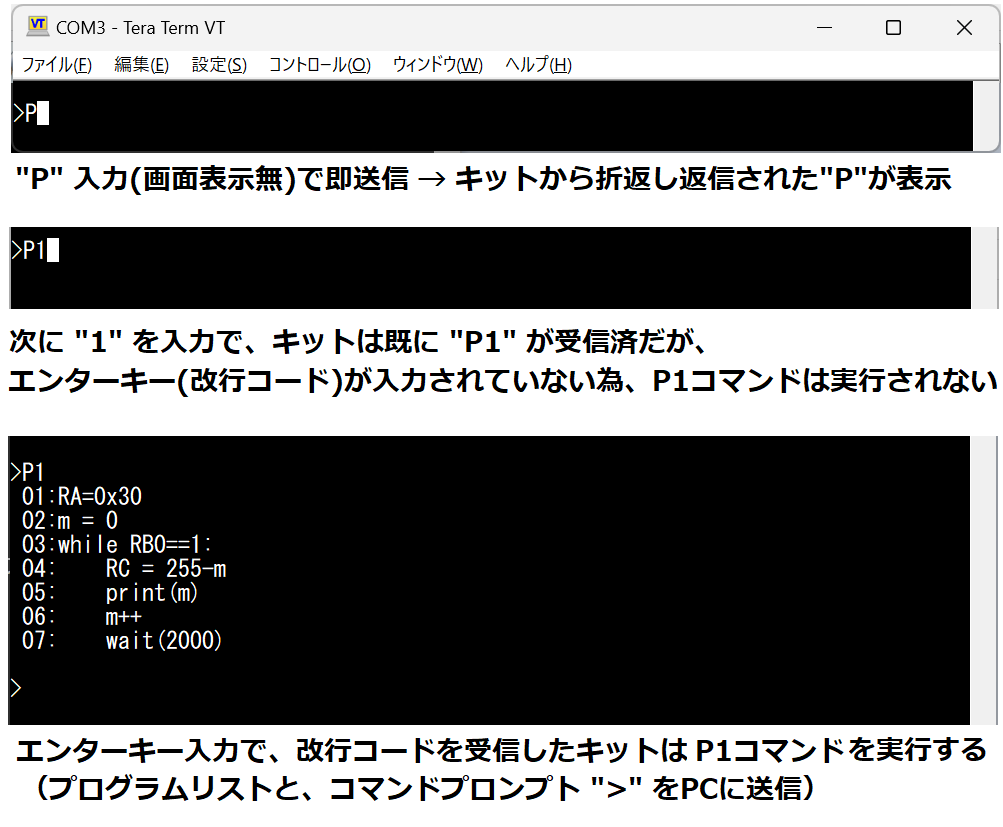
Task: Click the first terminal's vertical scrollbar
Action: pyautogui.click(x=986, y=116)
